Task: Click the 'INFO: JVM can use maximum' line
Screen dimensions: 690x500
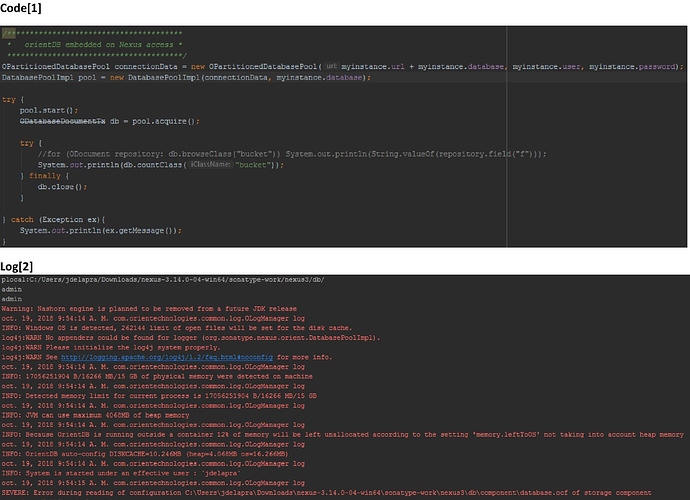Action: [x=95, y=415]
